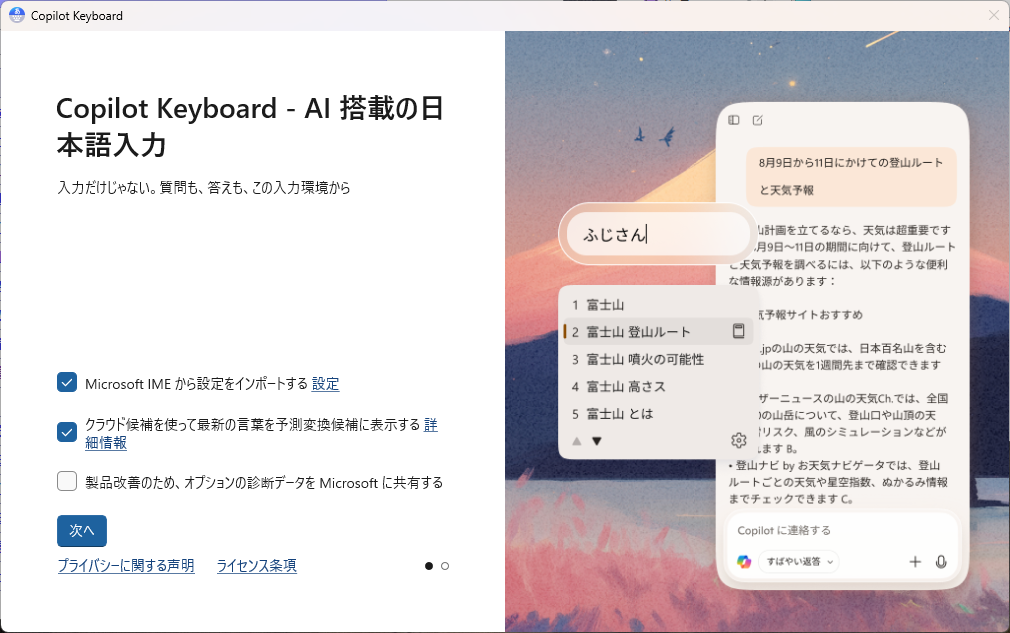Open the プライバシーに関する声明 link
The image size is (1010, 633).
(126, 566)
